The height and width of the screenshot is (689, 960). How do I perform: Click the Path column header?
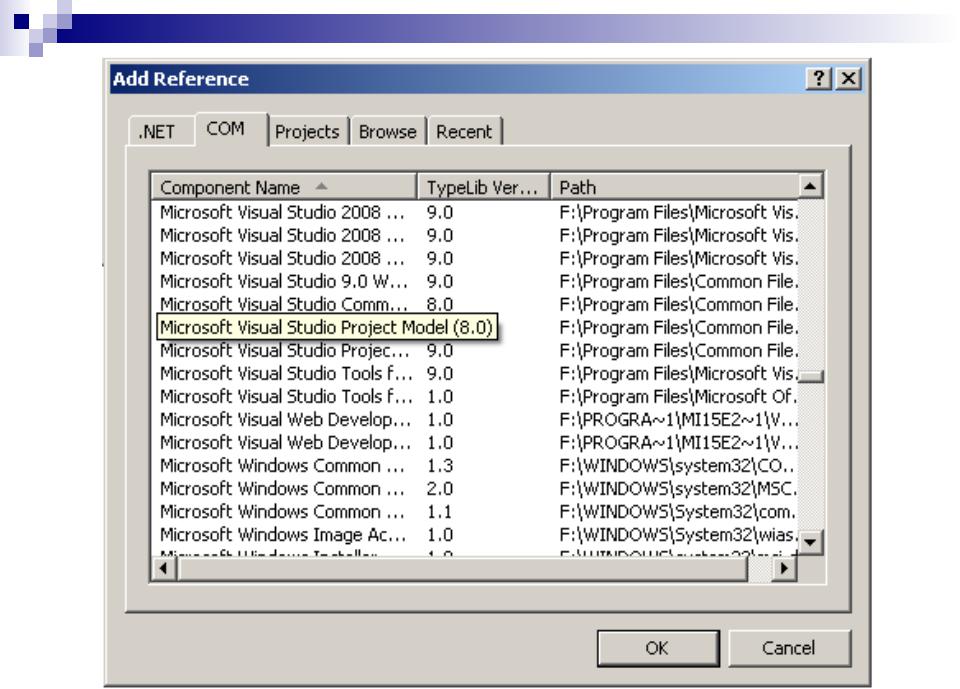[674, 187]
